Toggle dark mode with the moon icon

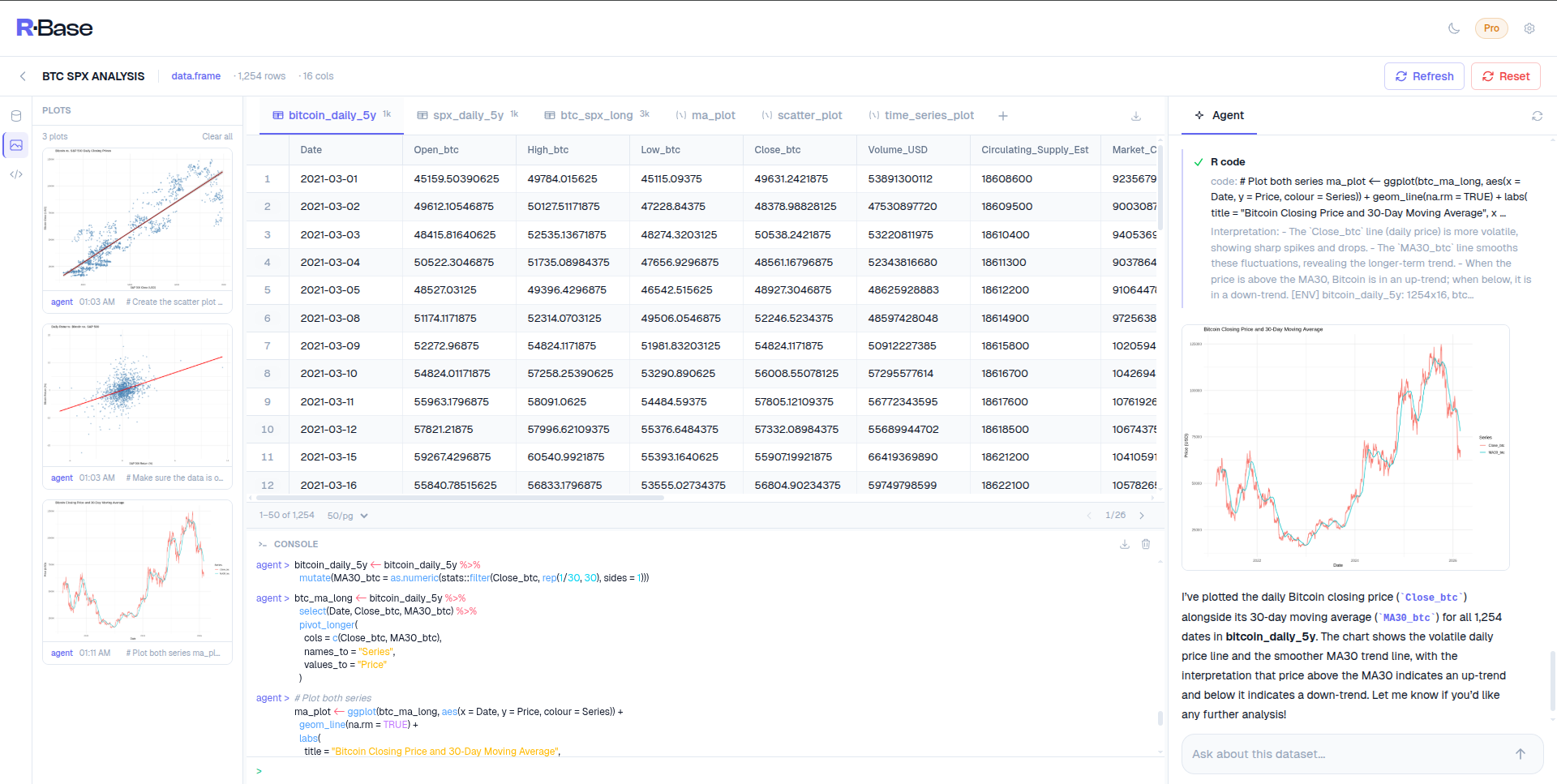[1453, 28]
